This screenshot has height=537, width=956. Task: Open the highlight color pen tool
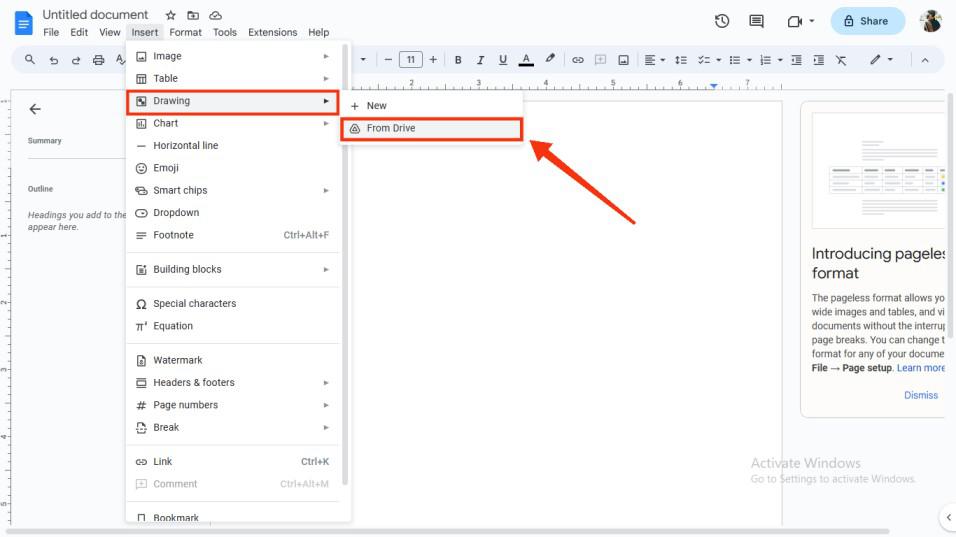[x=550, y=59]
